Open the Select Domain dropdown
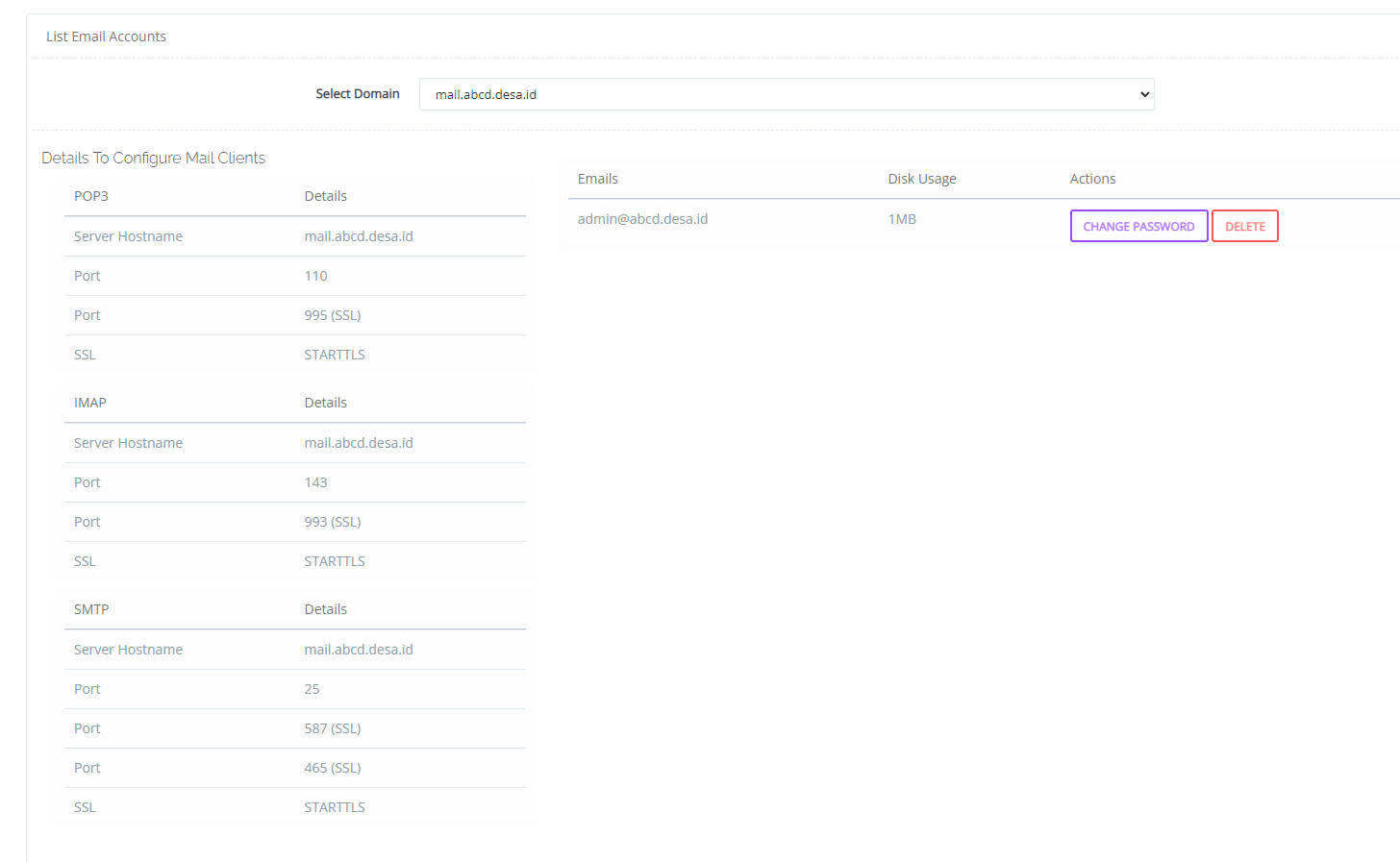1400x862 pixels. point(786,94)
